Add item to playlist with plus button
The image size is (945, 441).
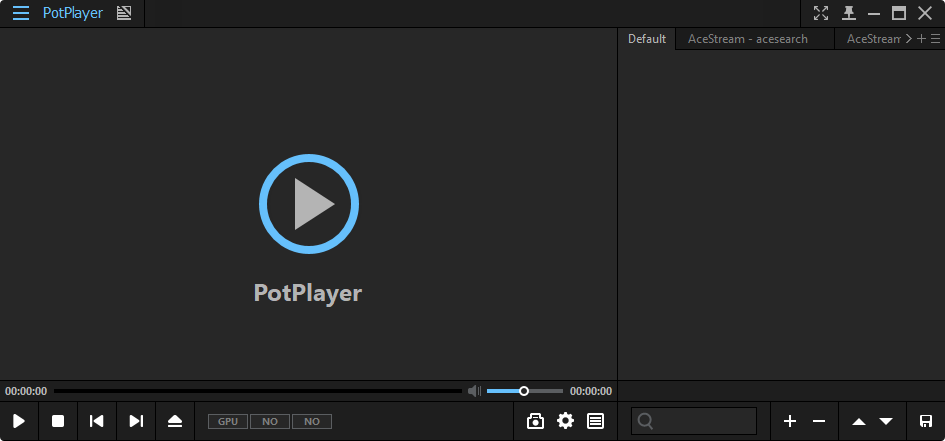click(790, 421)
